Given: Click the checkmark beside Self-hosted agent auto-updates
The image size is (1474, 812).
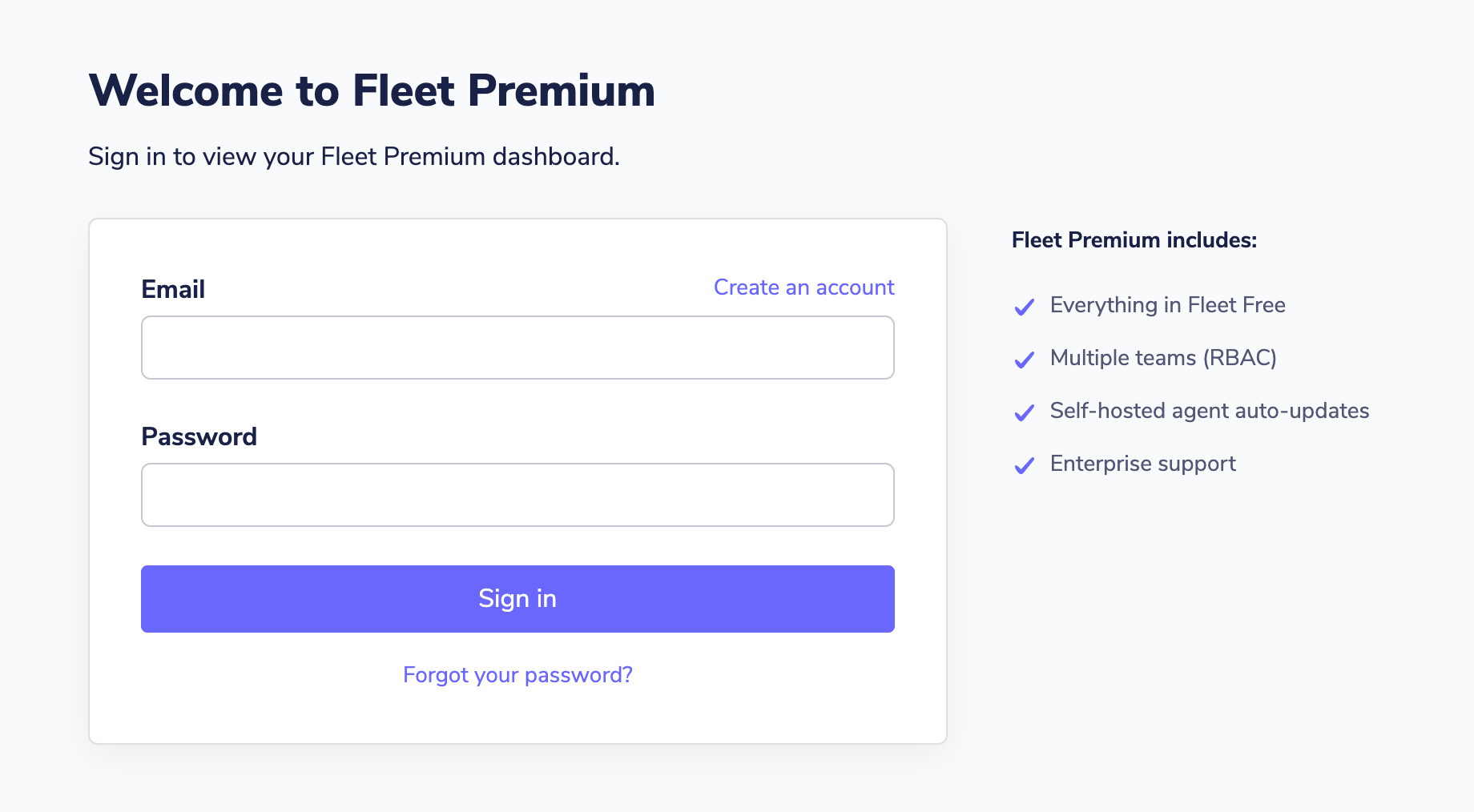Looking at the screenshot, I should [x=1025, y=412].
